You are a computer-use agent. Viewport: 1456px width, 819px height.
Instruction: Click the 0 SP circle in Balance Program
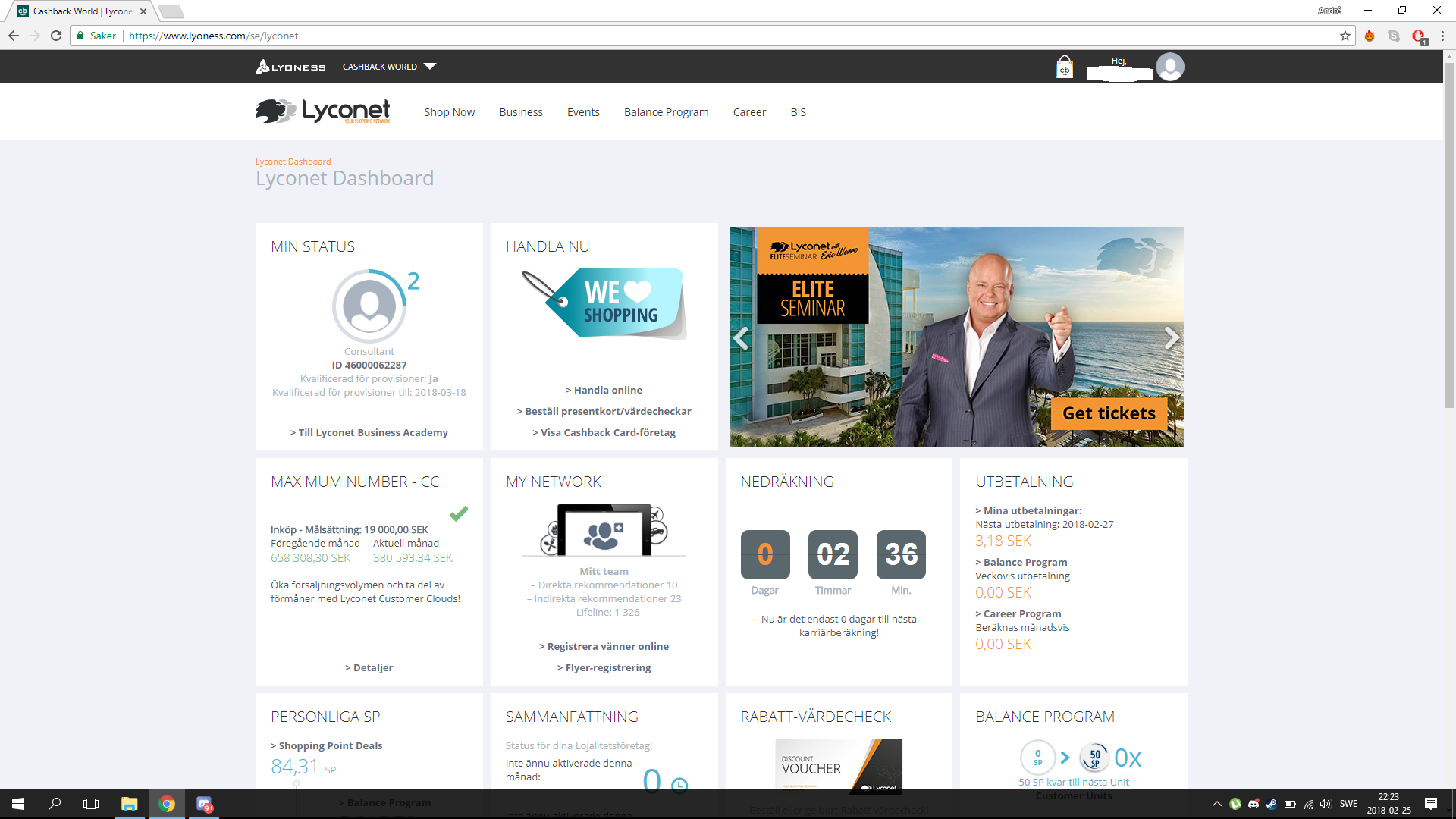[x=1037, y=758]
